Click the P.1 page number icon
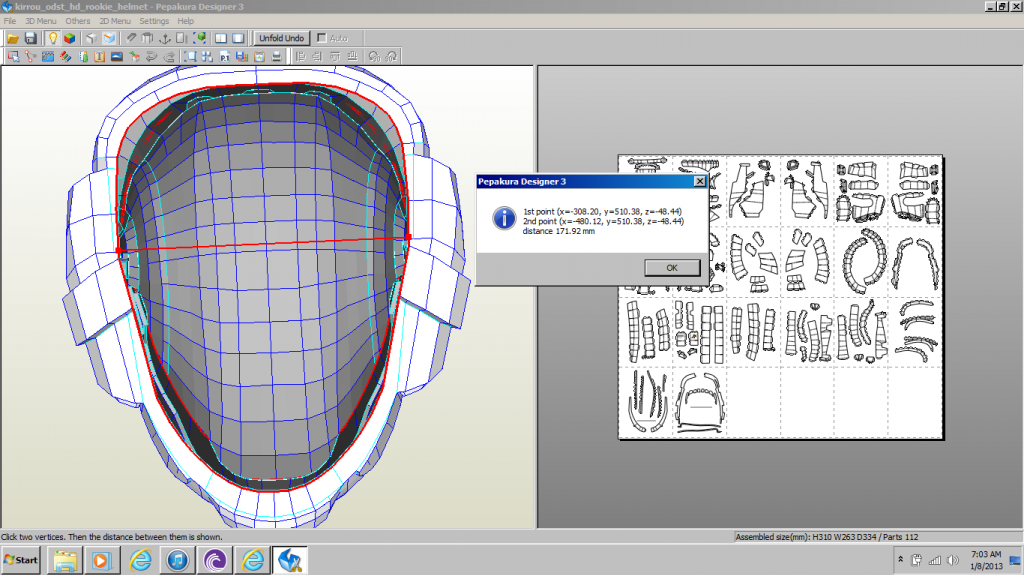 click(225, 57)
